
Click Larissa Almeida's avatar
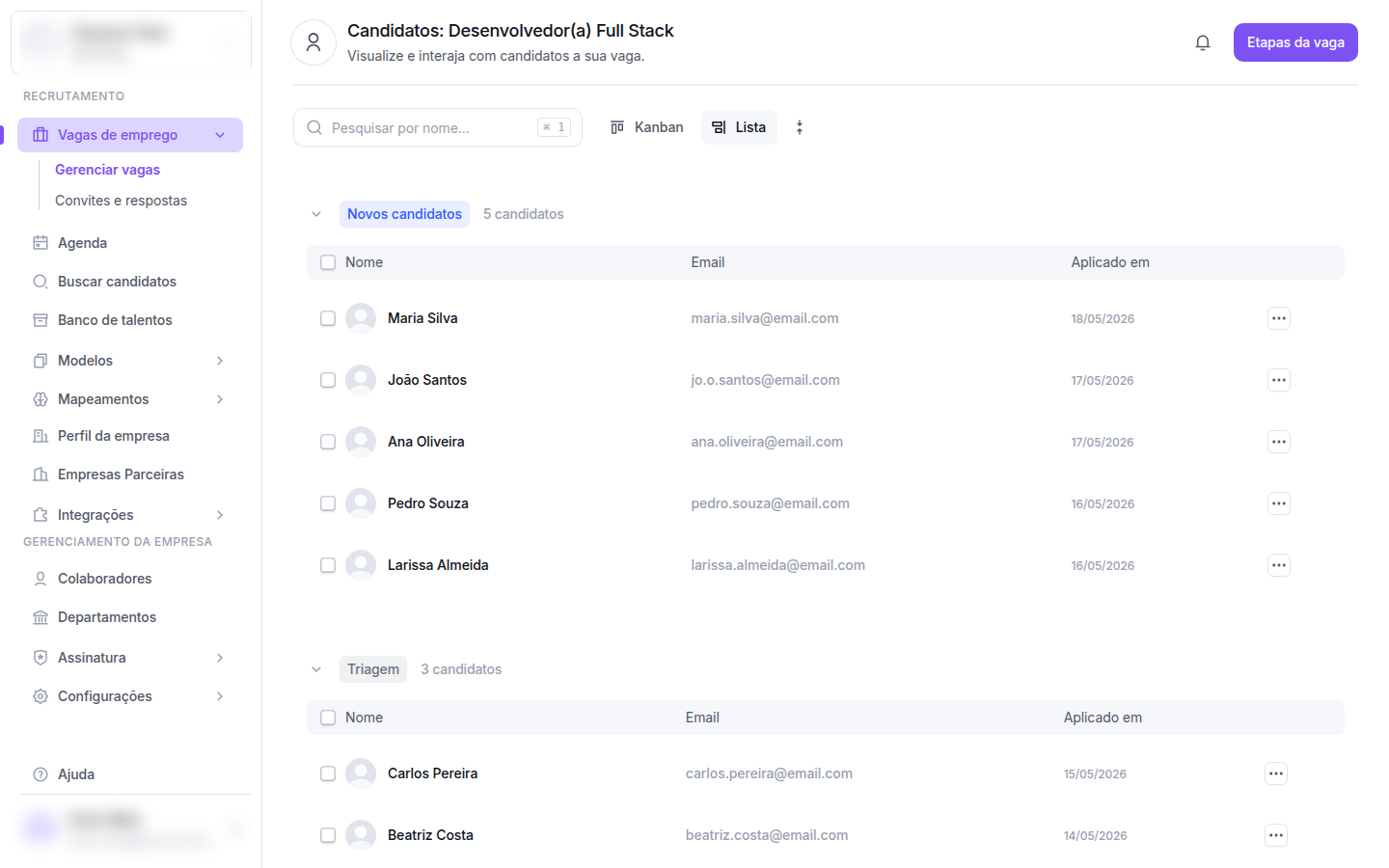361,565
